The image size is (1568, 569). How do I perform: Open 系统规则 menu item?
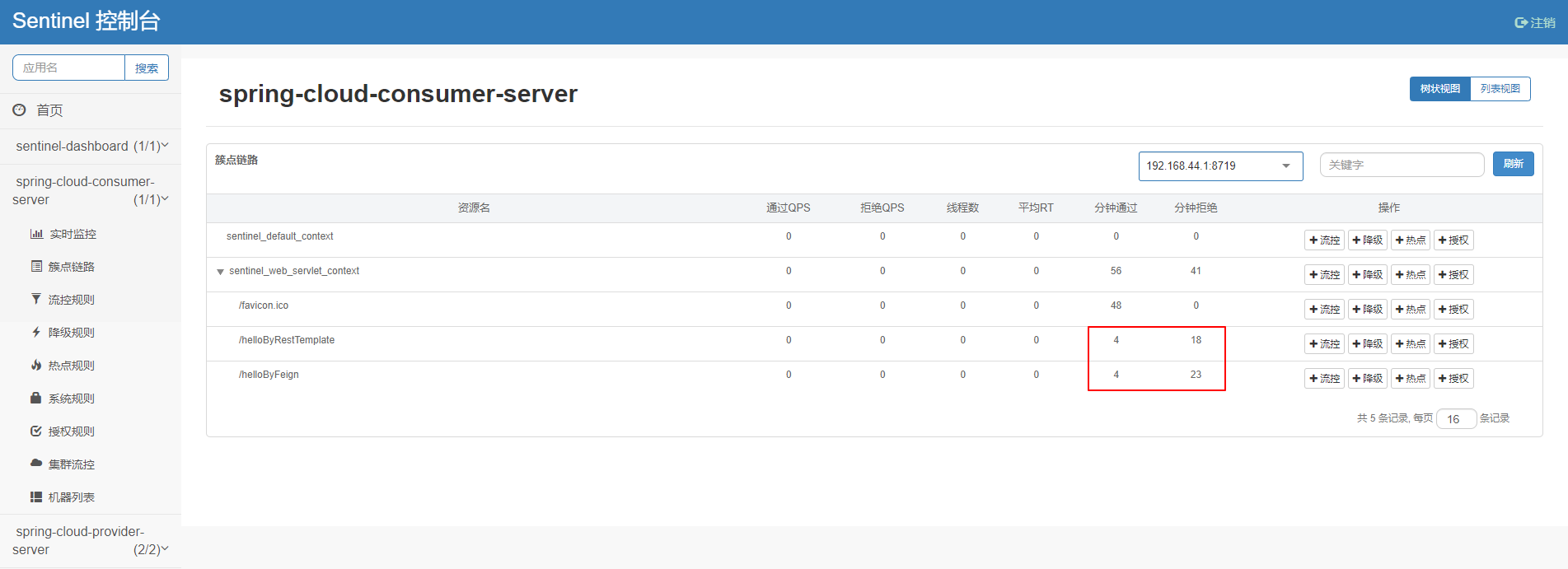click(x=91, y=399)
